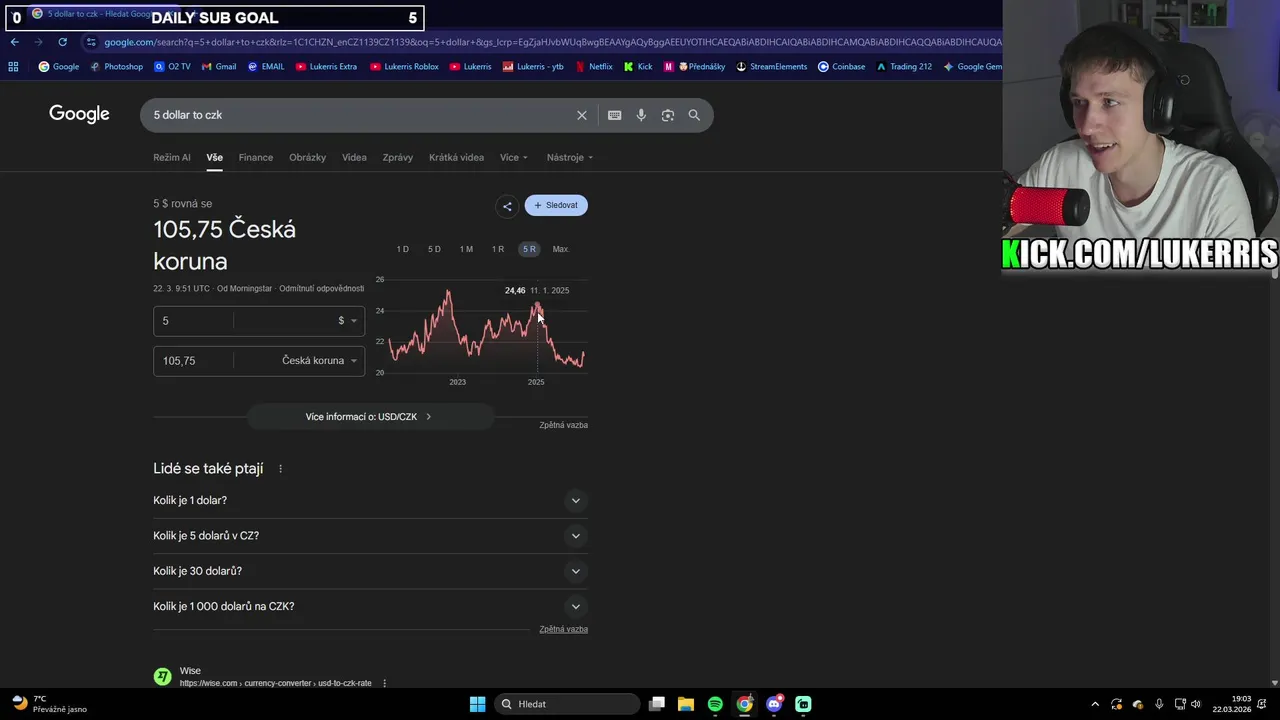Open the Gmail bookmark

(219, 67)
